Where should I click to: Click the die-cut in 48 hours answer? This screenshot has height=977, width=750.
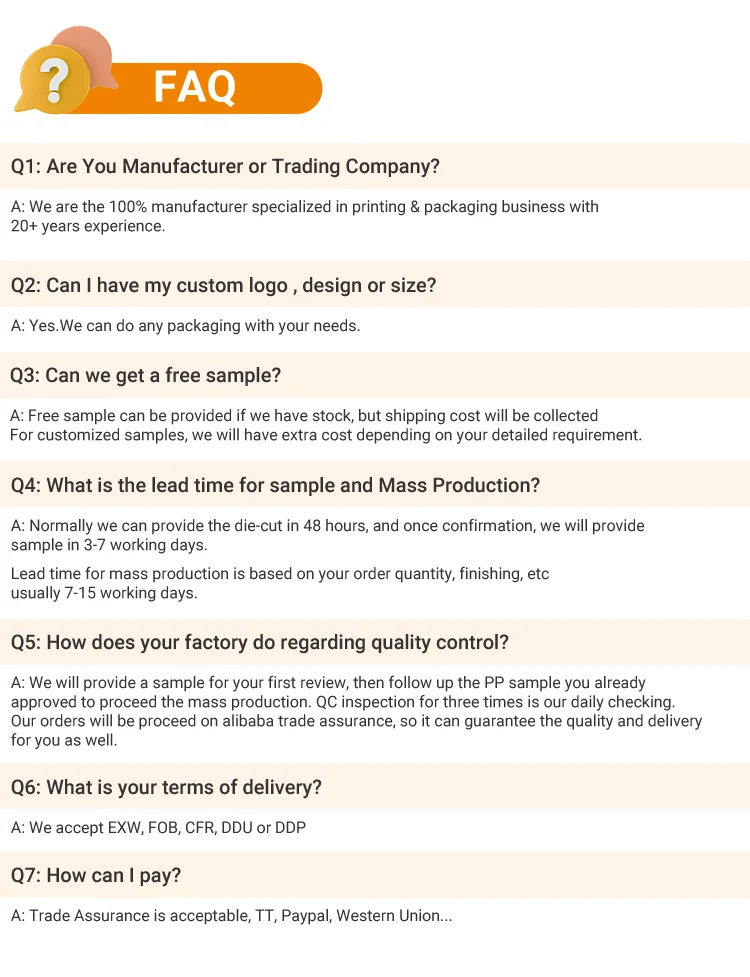point(327,526)
